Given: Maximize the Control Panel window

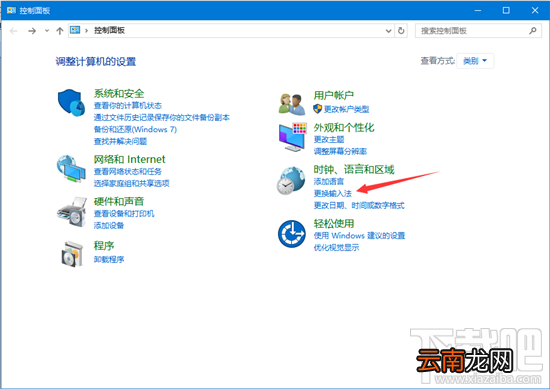Looking at the screenshot, I should point(506,10).
